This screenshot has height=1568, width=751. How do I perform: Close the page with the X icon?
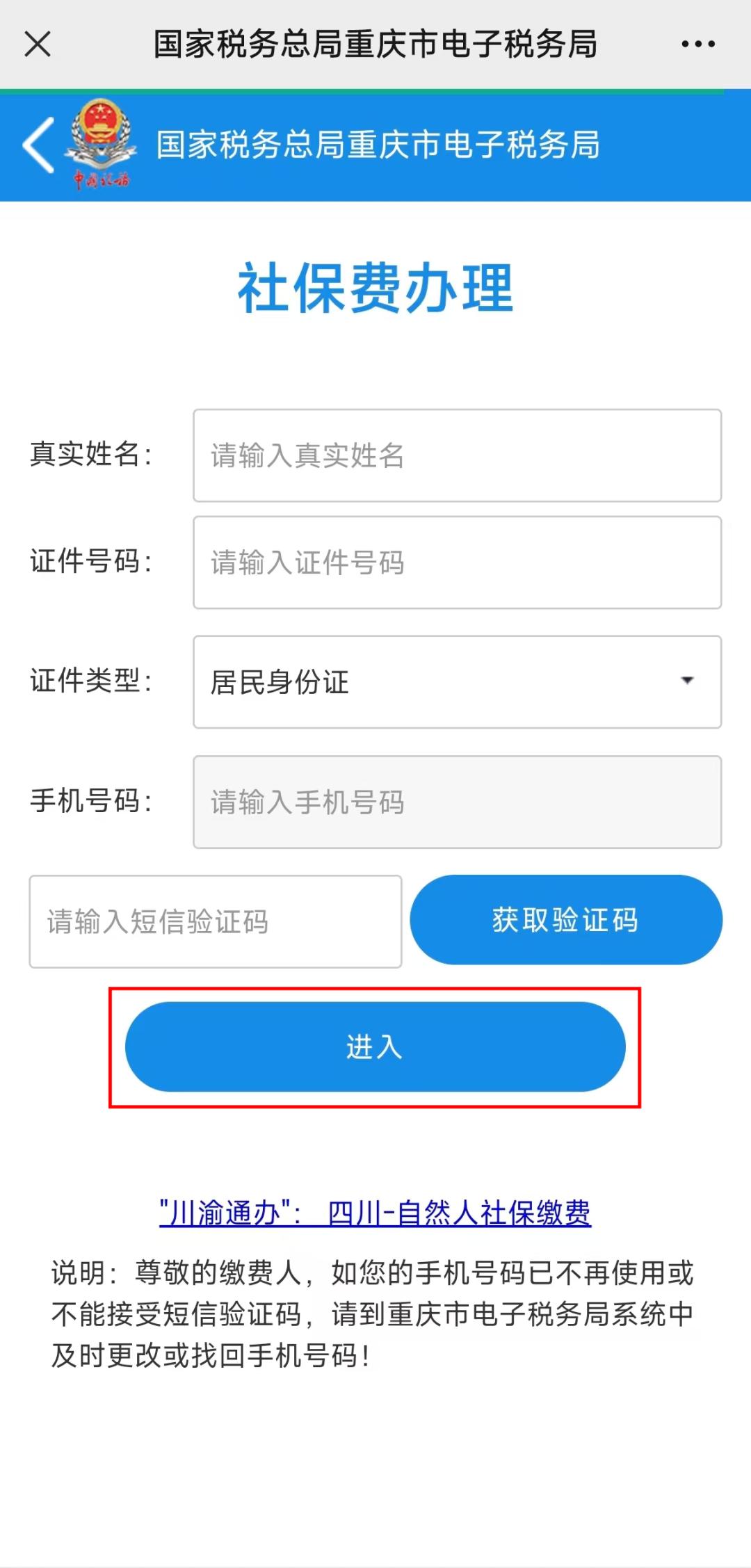point(38,44)
